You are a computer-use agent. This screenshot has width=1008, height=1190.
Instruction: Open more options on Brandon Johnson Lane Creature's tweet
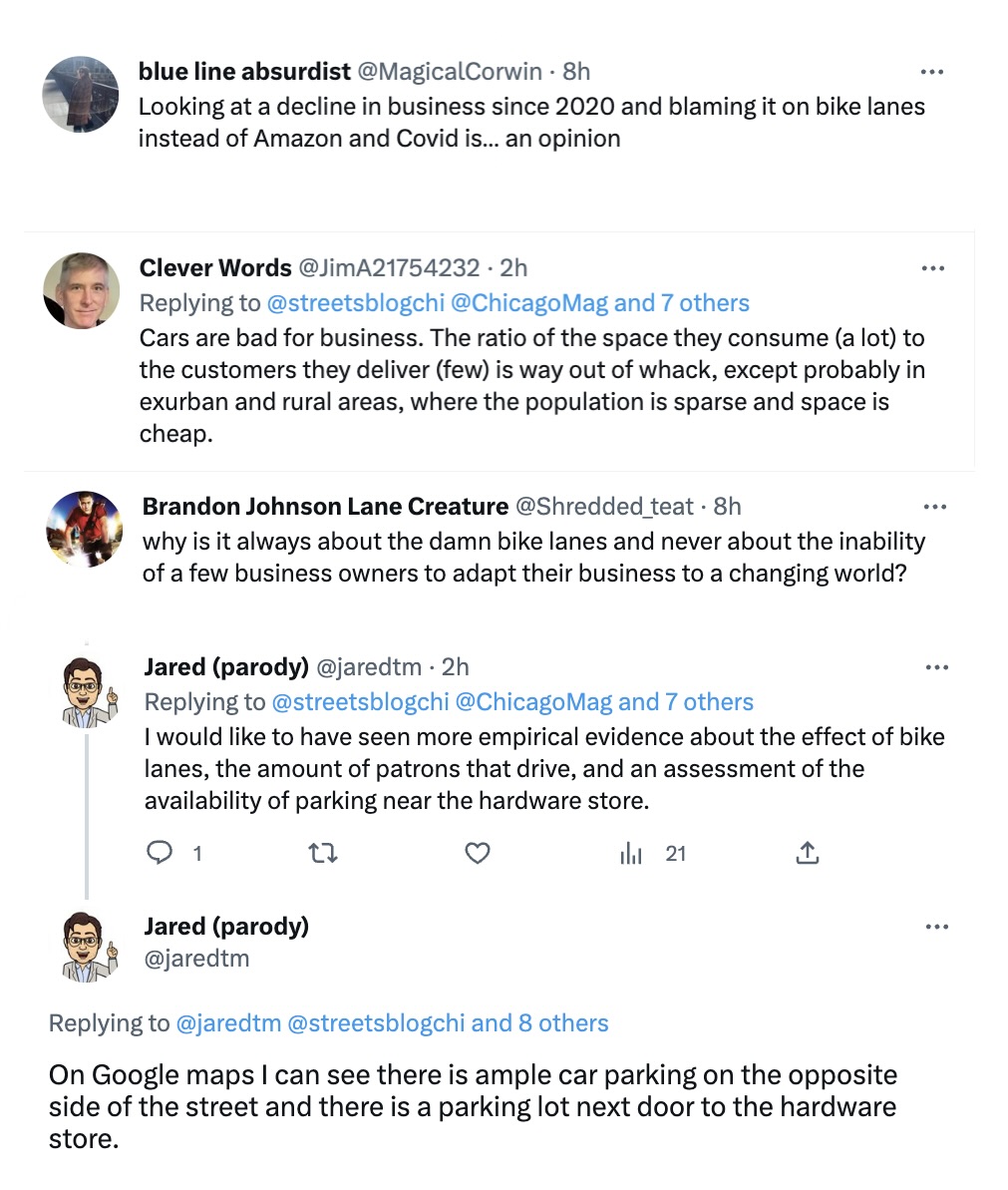[935, 507]
